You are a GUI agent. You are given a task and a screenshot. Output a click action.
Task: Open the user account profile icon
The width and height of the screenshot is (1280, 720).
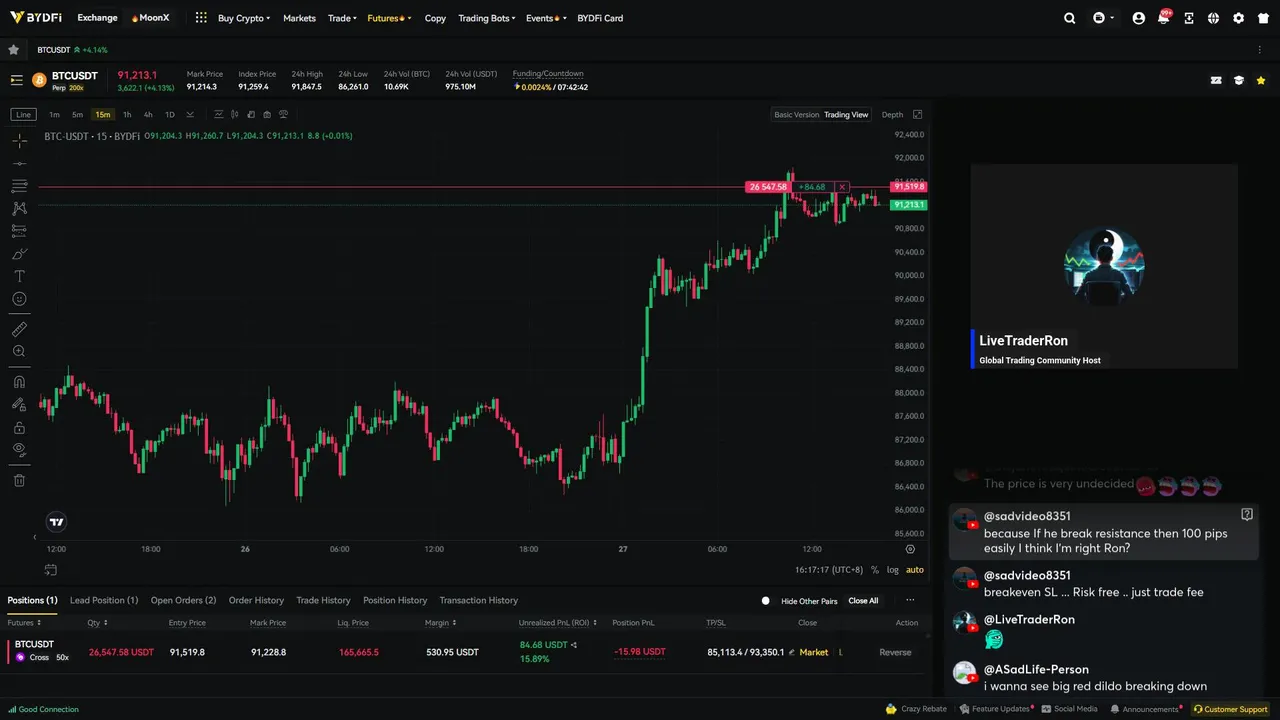tap(1138, 18)
